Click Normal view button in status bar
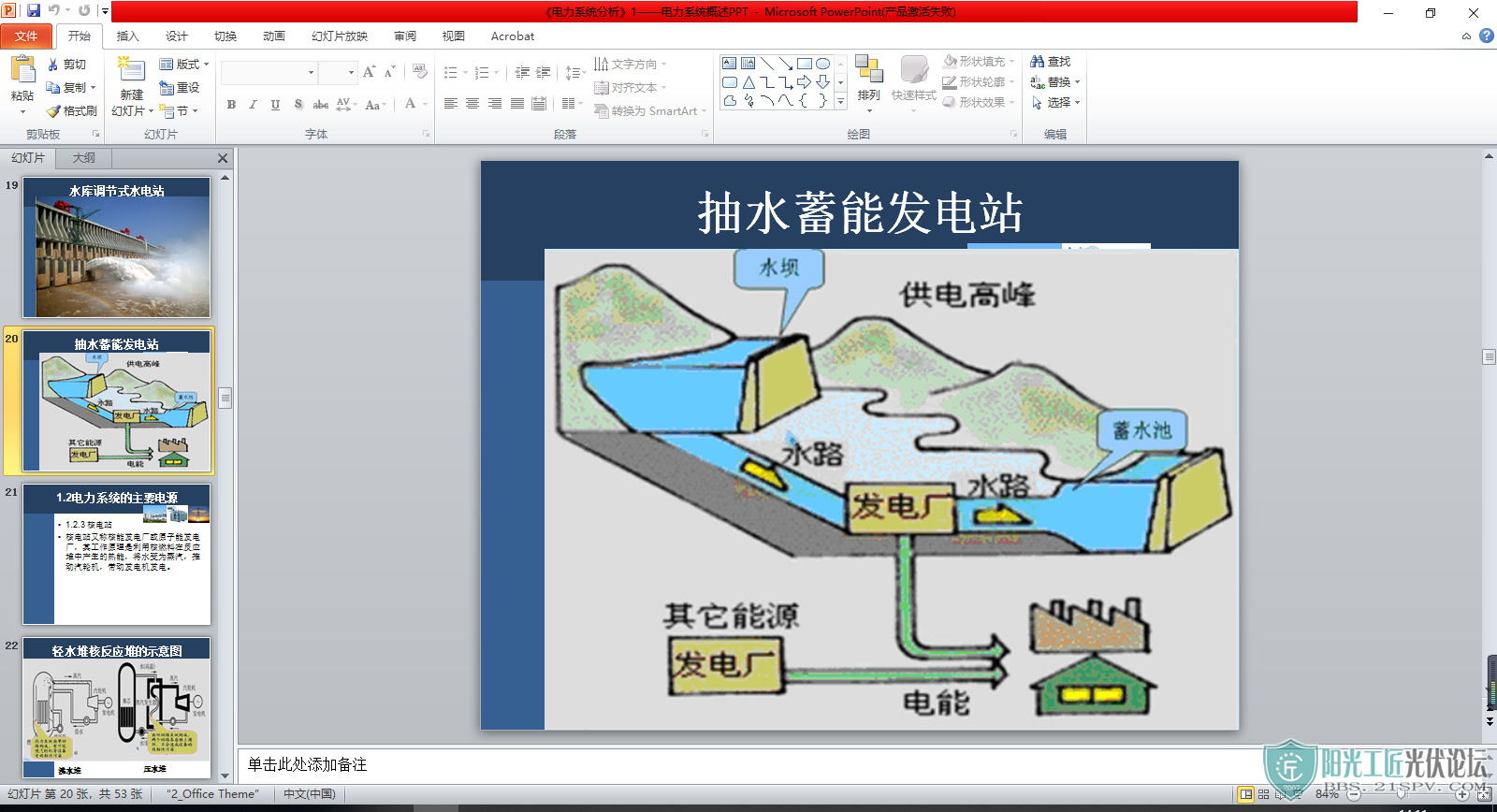The height and width of the screenshot is (812, 1497). pyautogui.click(x=1245, y=794)
